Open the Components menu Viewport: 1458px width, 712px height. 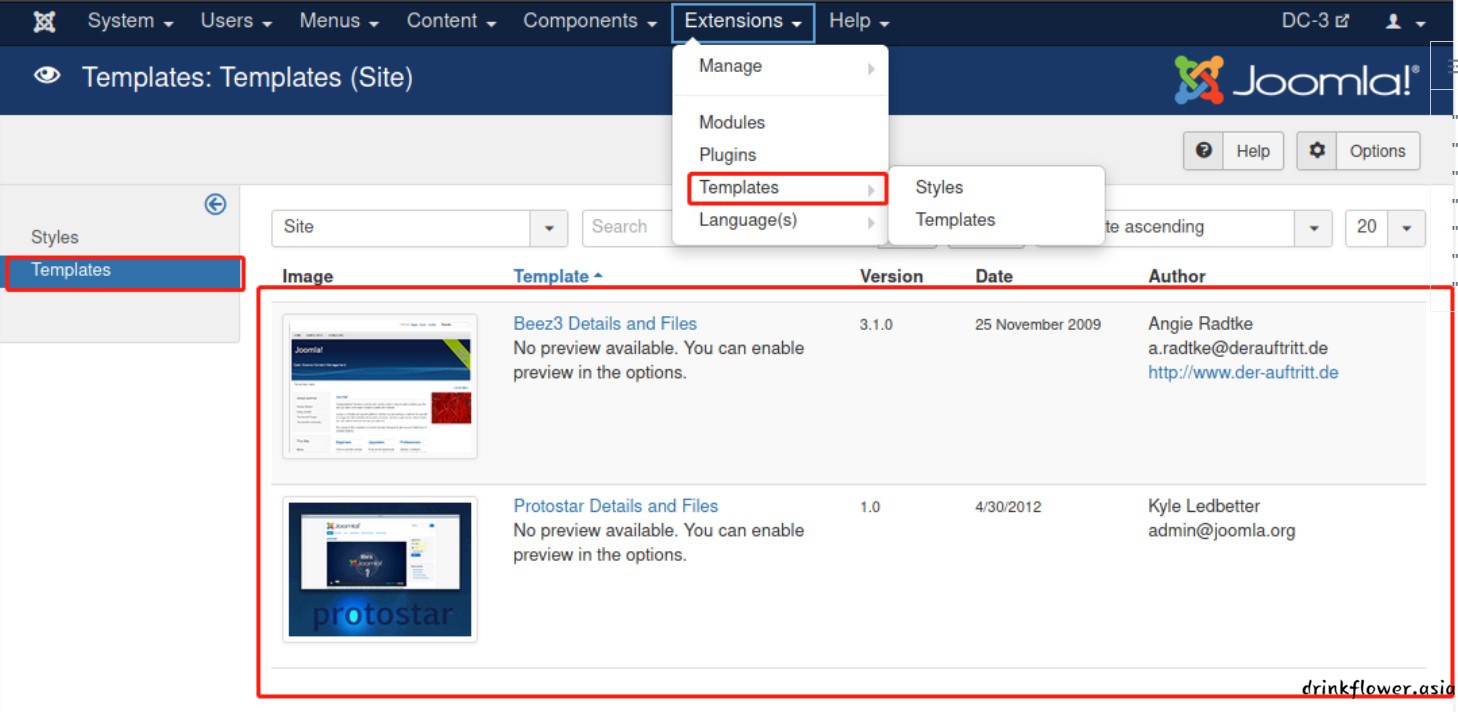coord(590,21)
